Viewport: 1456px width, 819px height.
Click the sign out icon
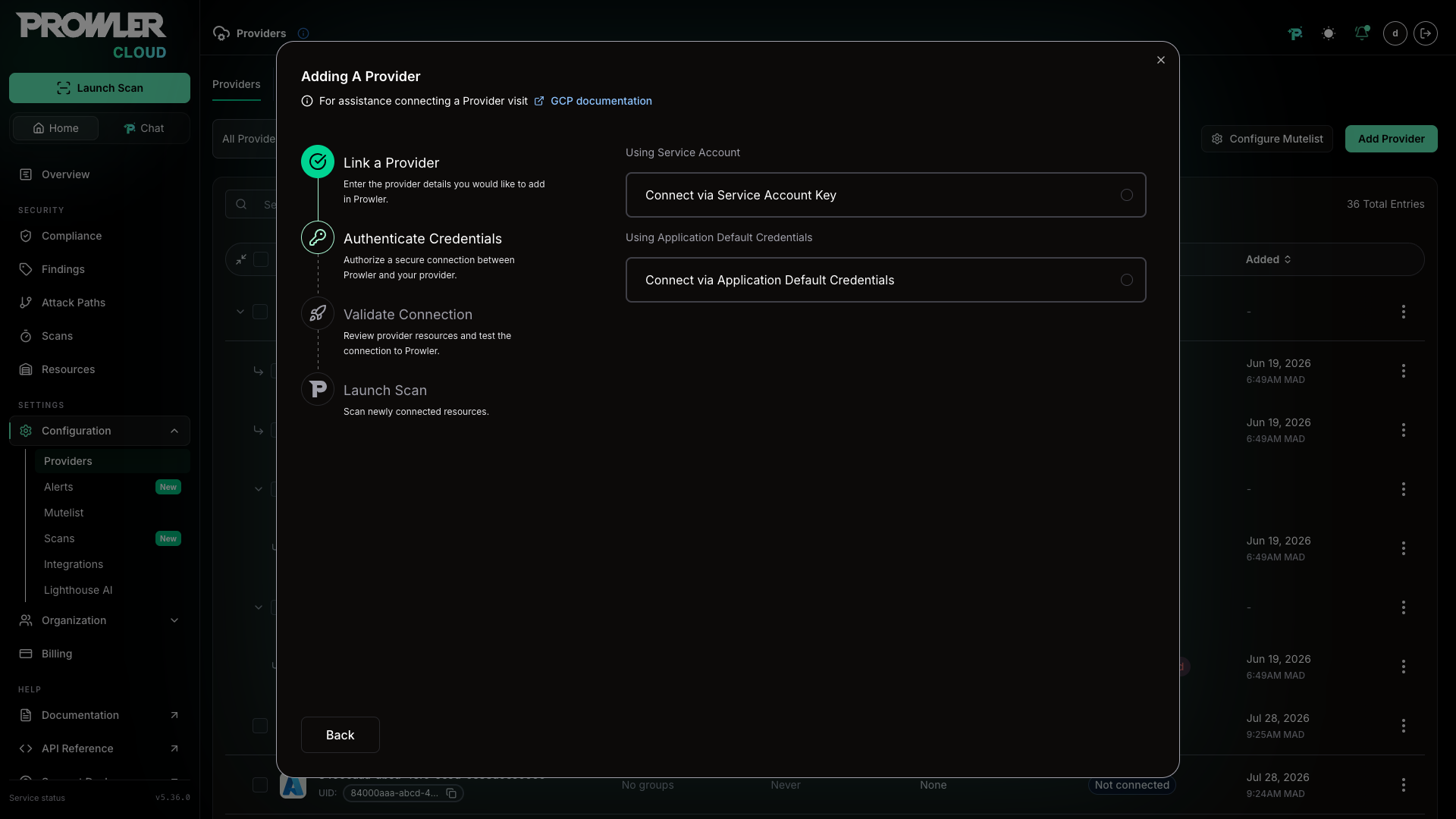coord(1426,33)
